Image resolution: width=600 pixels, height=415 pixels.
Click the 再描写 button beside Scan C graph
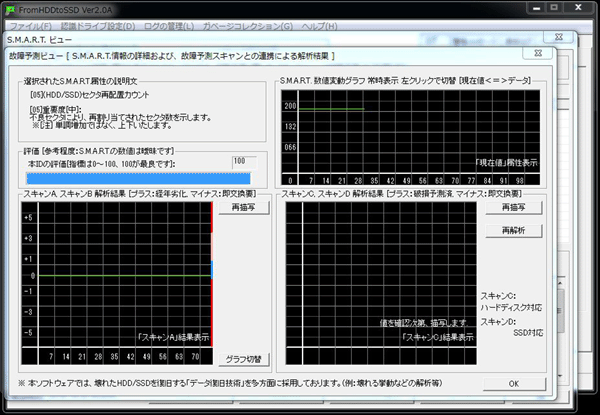pyautogui.click(x=514, y=208)
